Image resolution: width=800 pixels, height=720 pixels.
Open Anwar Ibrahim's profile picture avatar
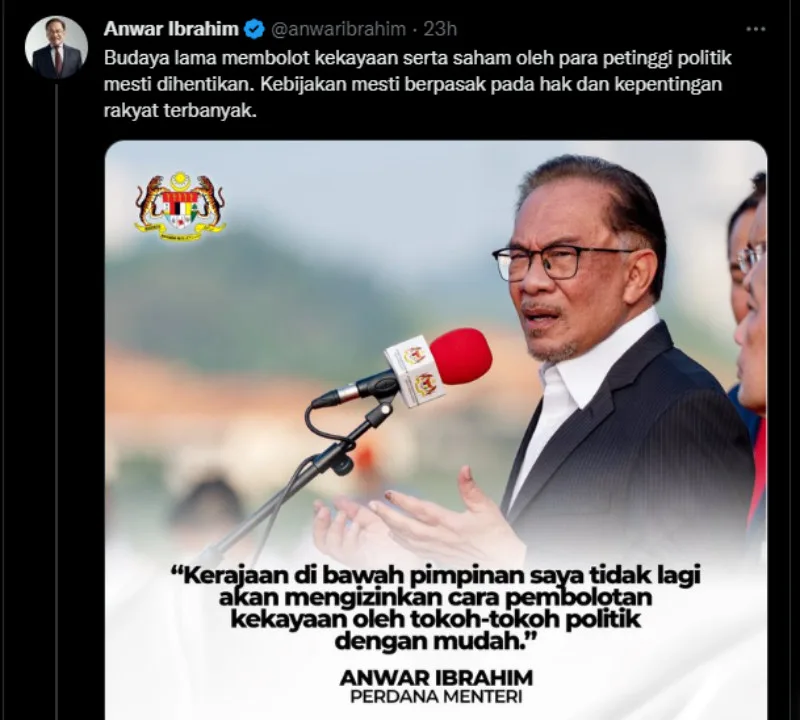(56, 47)
